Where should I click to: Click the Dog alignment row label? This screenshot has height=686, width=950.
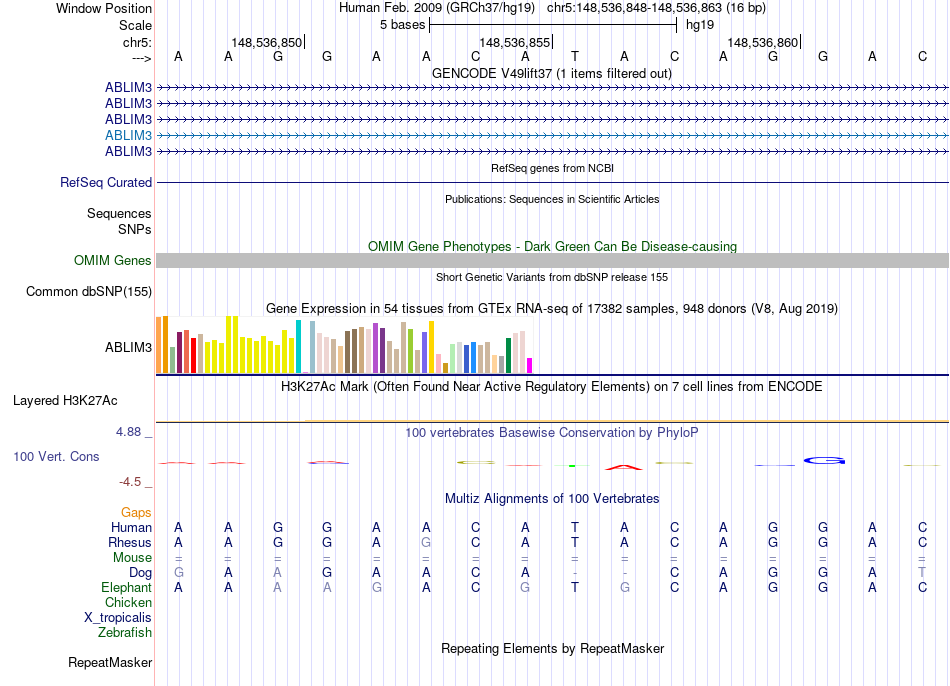140,573
